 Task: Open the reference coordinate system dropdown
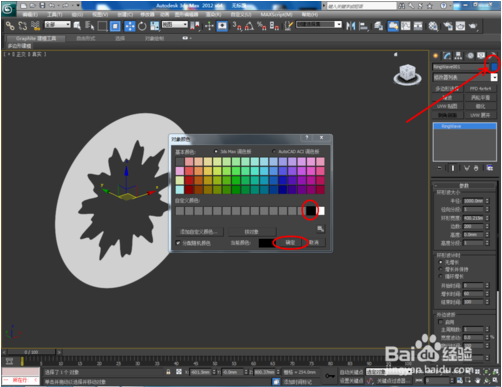(175, 25)
